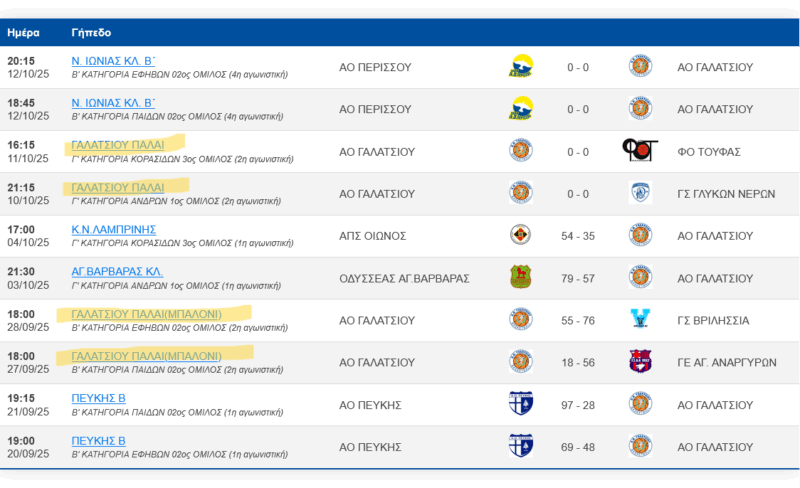Click the 54 - 35 match score
Image resolution: width=800 pixels, height=488 pixels.
click(x=577, y=235)
